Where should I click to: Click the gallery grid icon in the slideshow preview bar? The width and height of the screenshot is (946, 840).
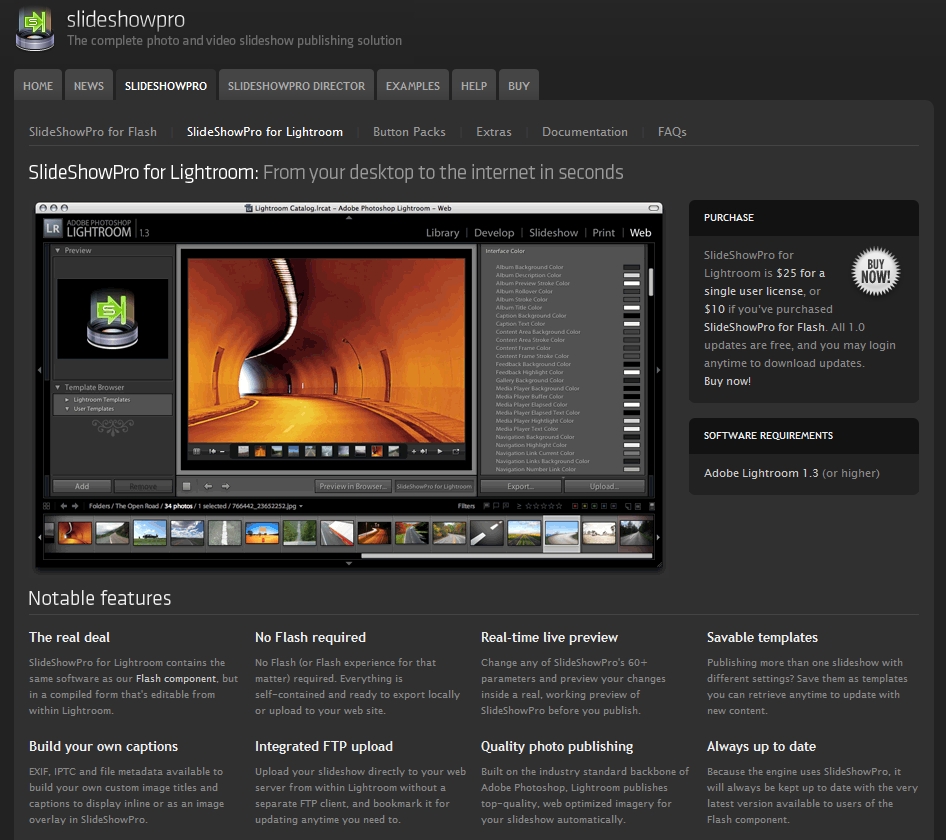pyautogui.click(x=197, y=451)
